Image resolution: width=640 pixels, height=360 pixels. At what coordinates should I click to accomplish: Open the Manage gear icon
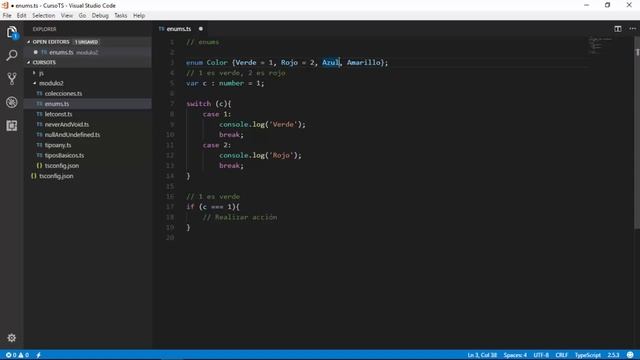click(11, 338)
